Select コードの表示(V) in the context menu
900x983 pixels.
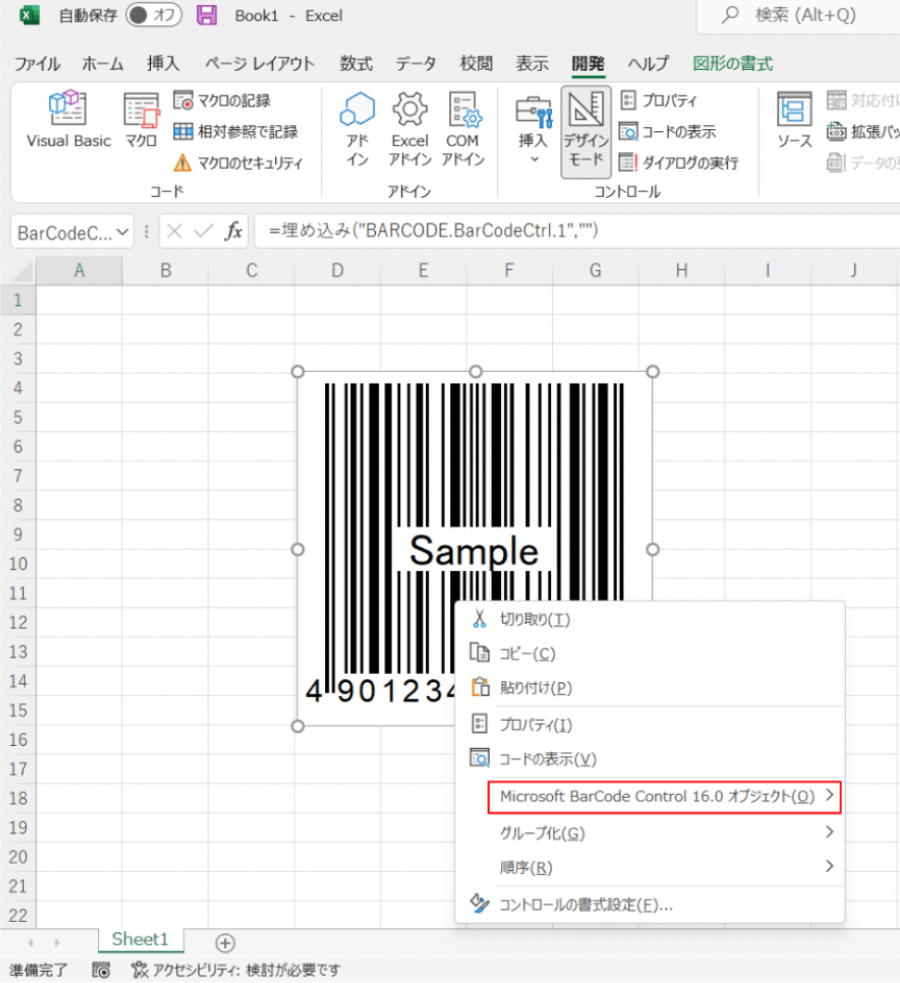click(650, 759)
